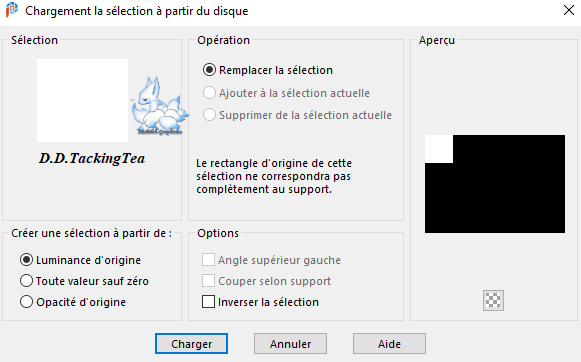Click the white selection thumbnail
581x362 pixels.
click(82, 100)
